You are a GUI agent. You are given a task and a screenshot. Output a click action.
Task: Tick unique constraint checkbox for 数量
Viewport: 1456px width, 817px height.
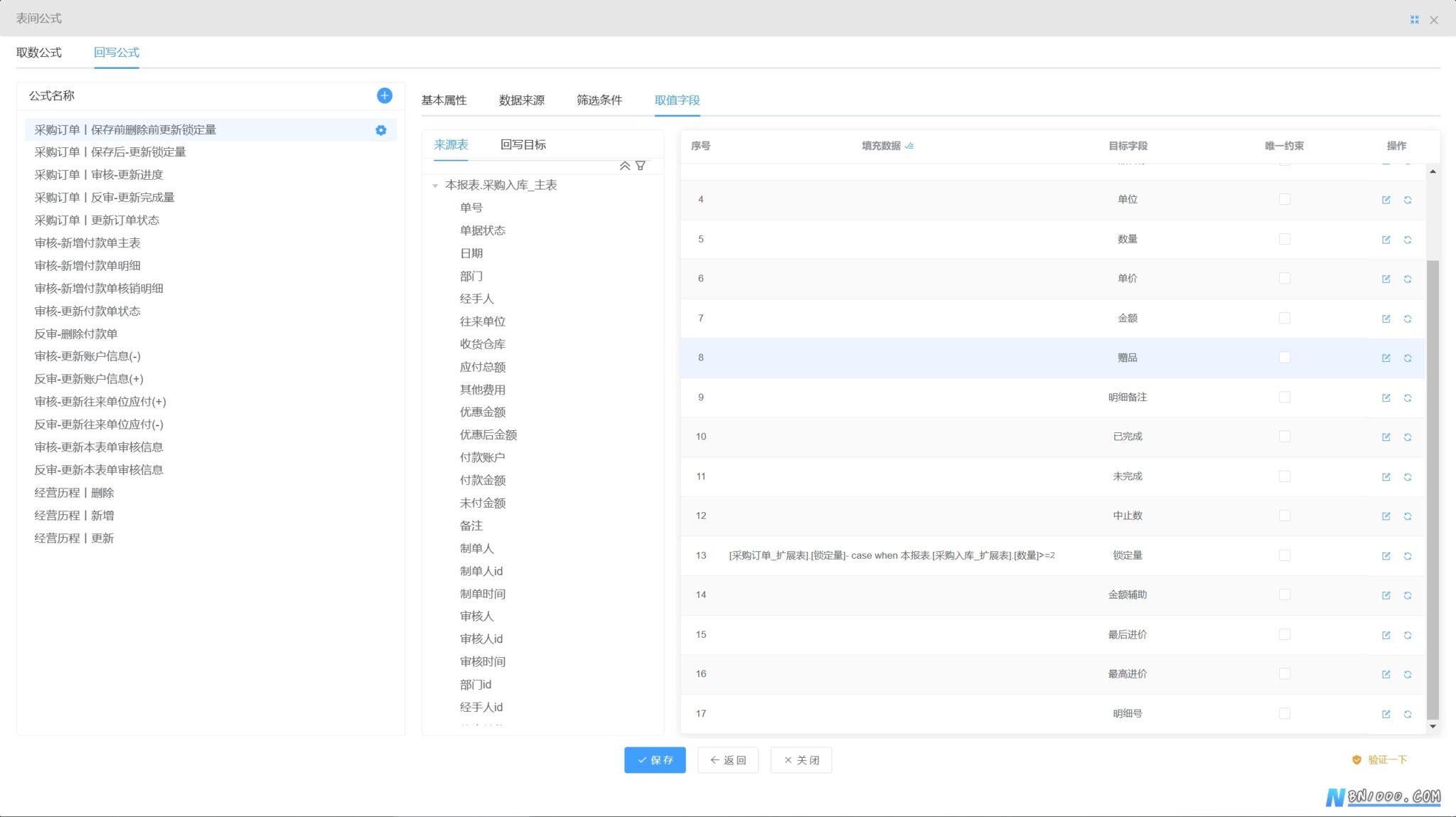tap(1285, 239)
